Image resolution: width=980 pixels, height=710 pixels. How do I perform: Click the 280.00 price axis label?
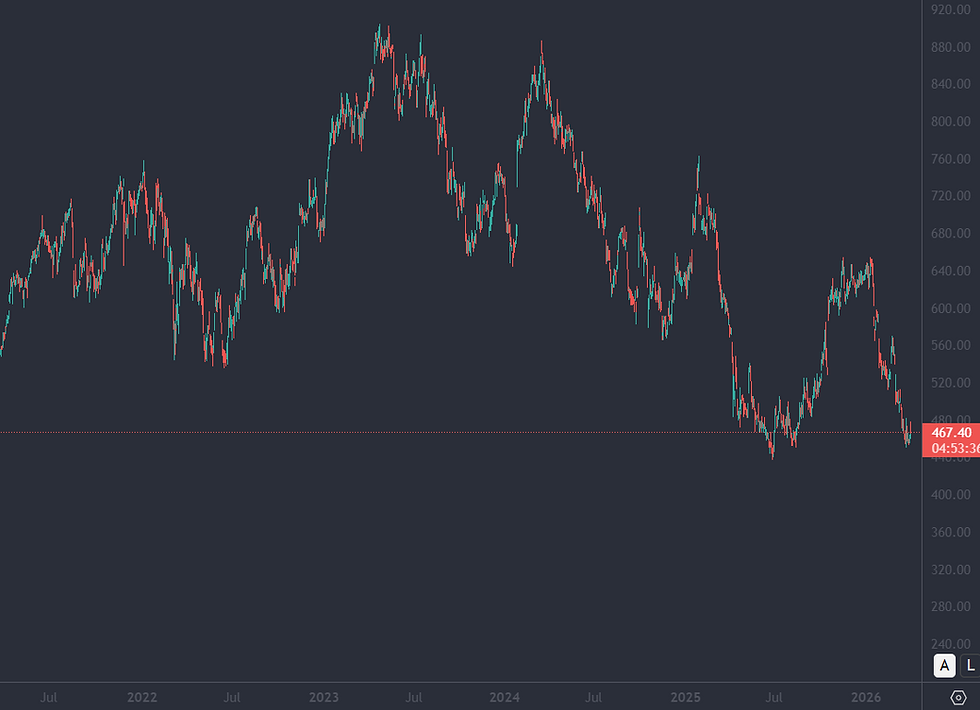[x=951, y=606]
